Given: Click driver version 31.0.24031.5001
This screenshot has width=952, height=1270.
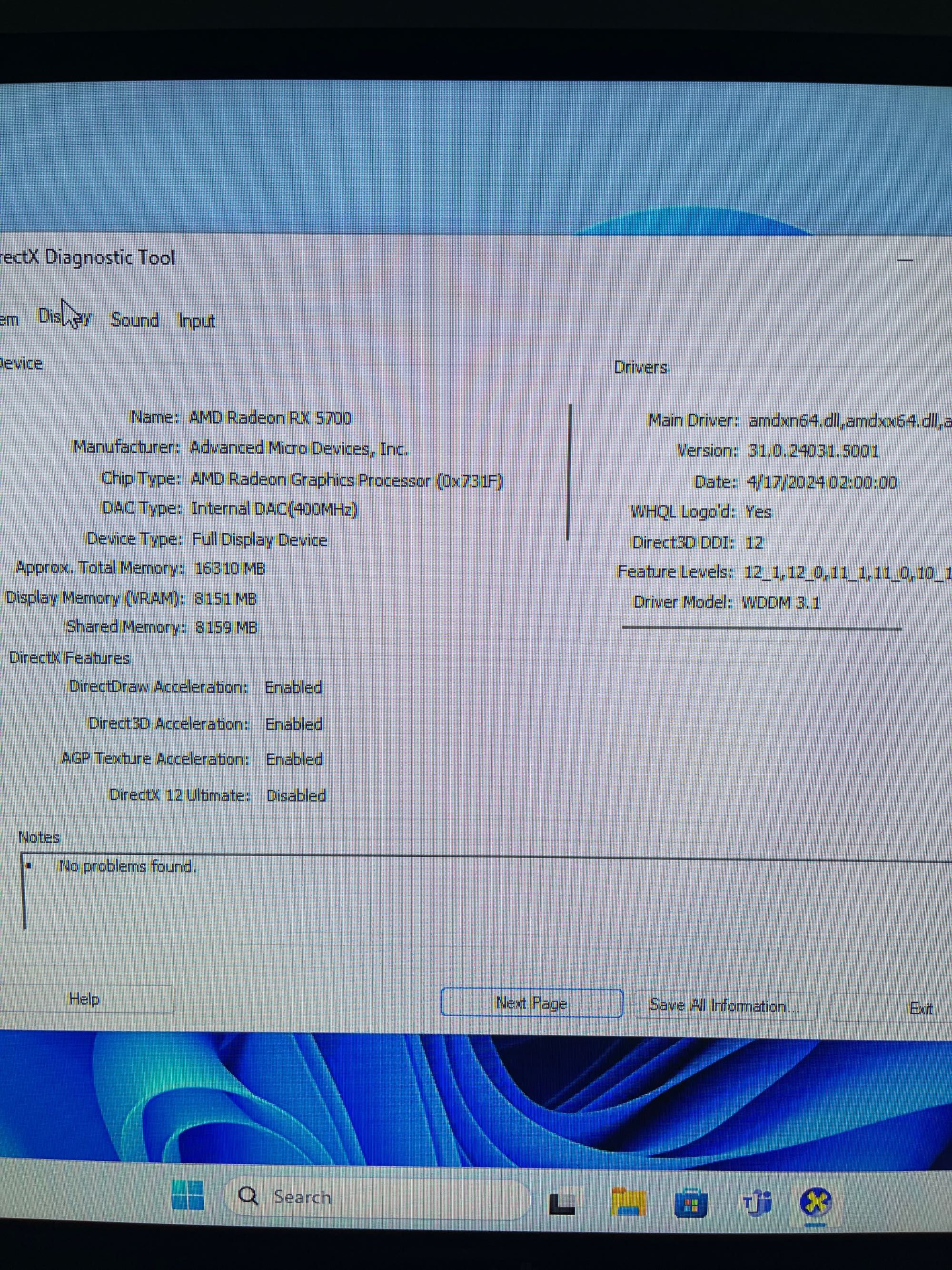Looking at the screenshot, I should tap(813, 450).
